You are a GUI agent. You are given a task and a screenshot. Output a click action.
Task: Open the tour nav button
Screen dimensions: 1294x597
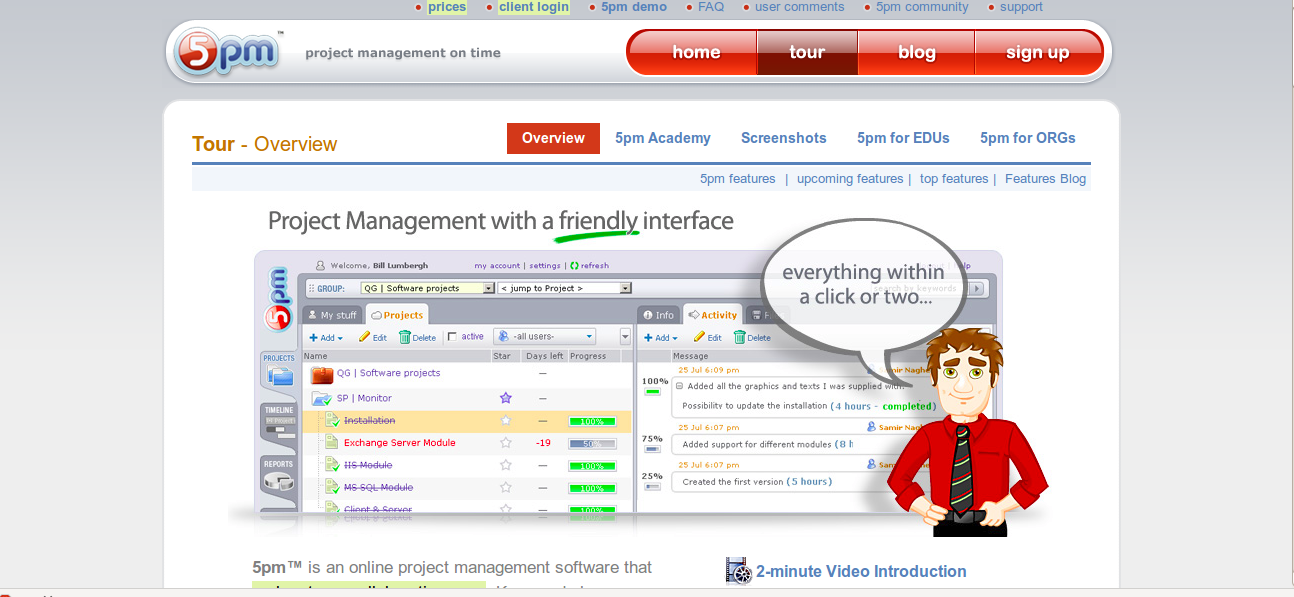[x=807, y=53]
